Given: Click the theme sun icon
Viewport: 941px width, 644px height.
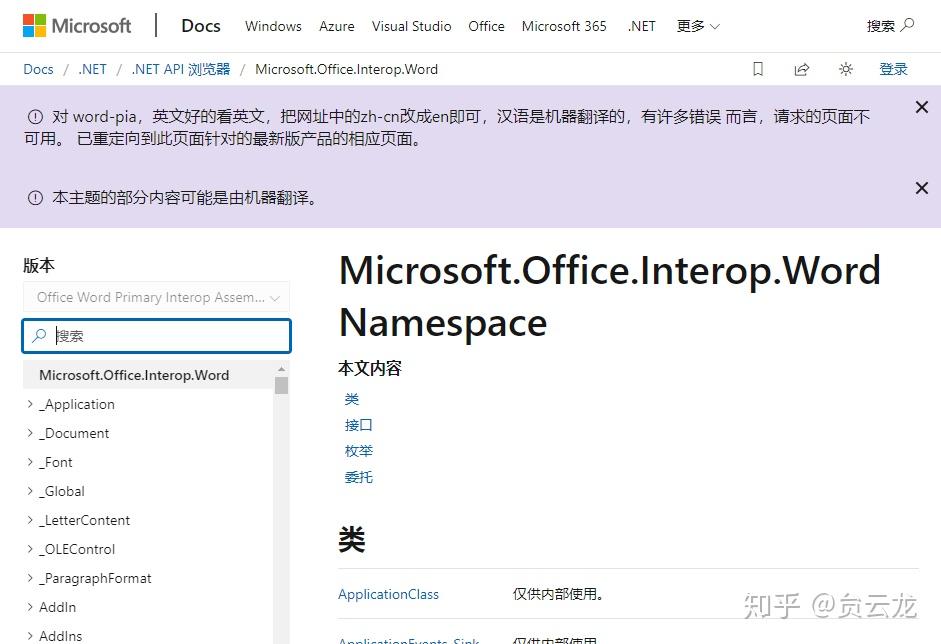Looking at the screenshot, I should 846,68.
